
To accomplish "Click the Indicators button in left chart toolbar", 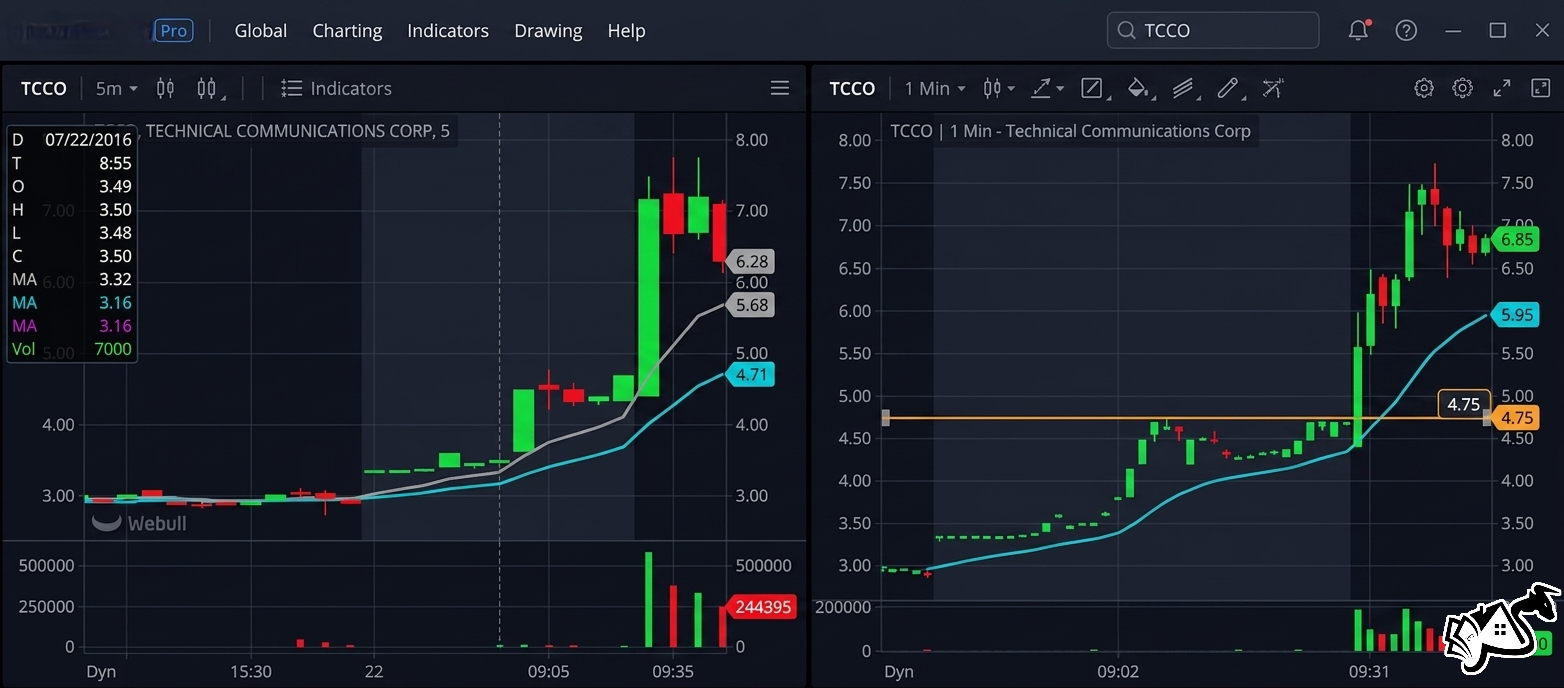I will (336, 88).
